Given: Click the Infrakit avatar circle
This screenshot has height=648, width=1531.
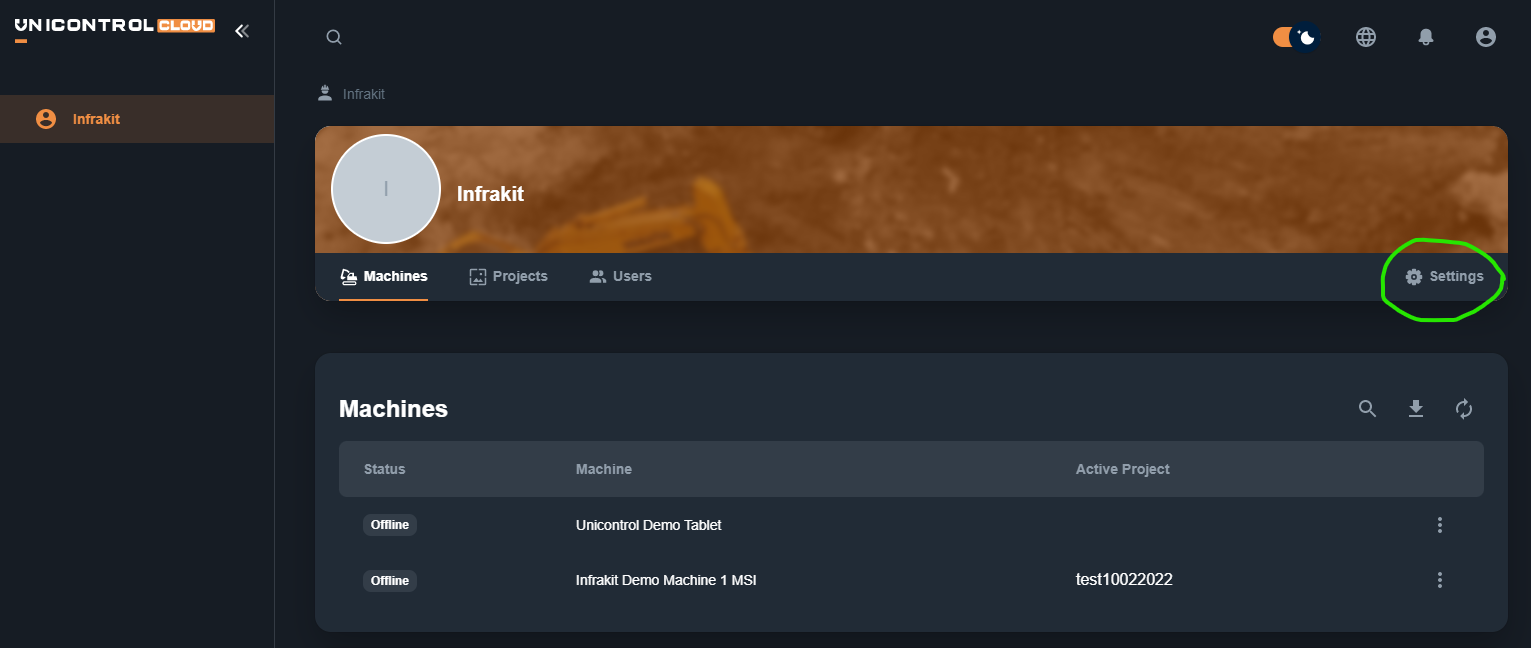Looking at the screenshot, I should click(x=386, y=189).
